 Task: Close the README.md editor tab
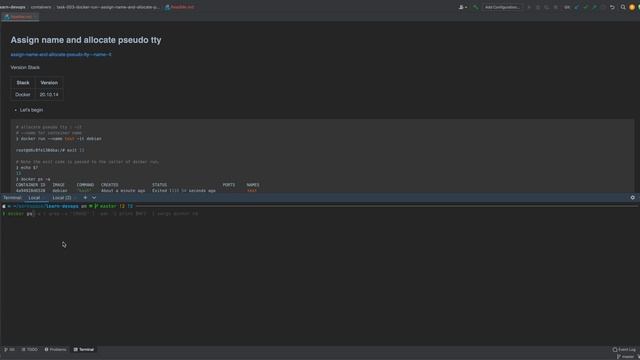coord(36,17)
